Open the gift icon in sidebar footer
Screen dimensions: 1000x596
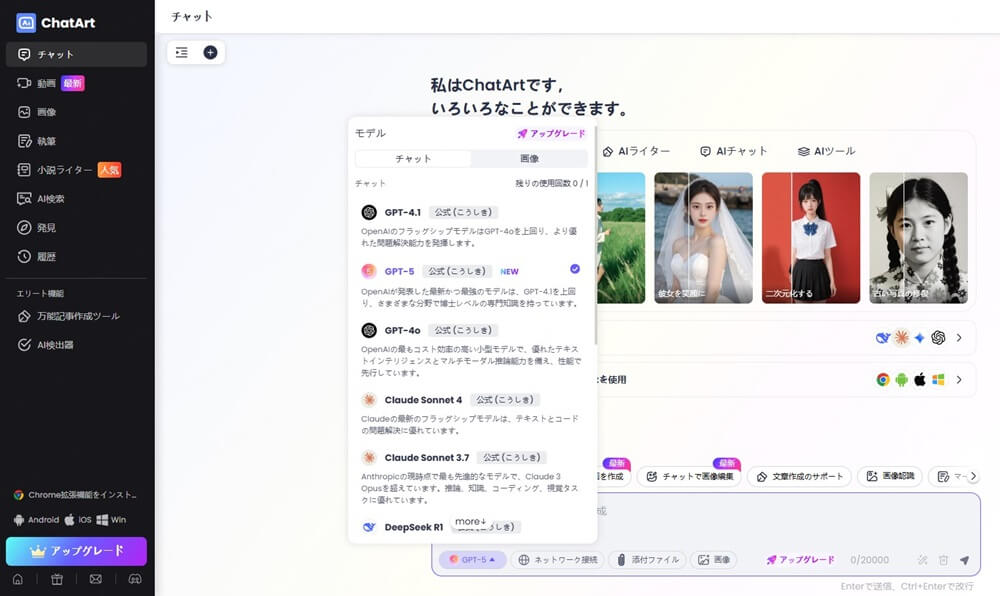click(x=56, y=579)
